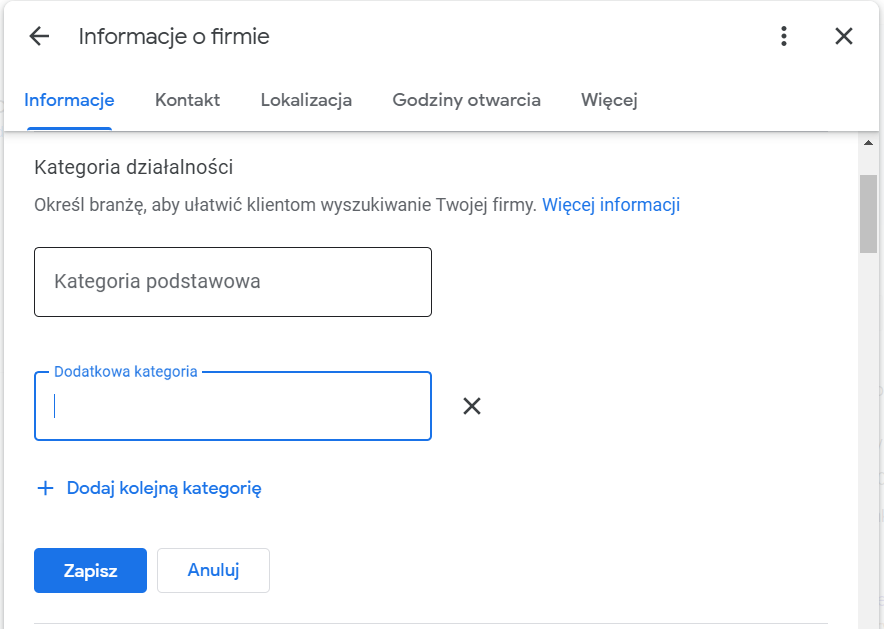Remove the Dodatkowa kategoria entry with the X
This screenshot has width=884, height=629.
471,406
